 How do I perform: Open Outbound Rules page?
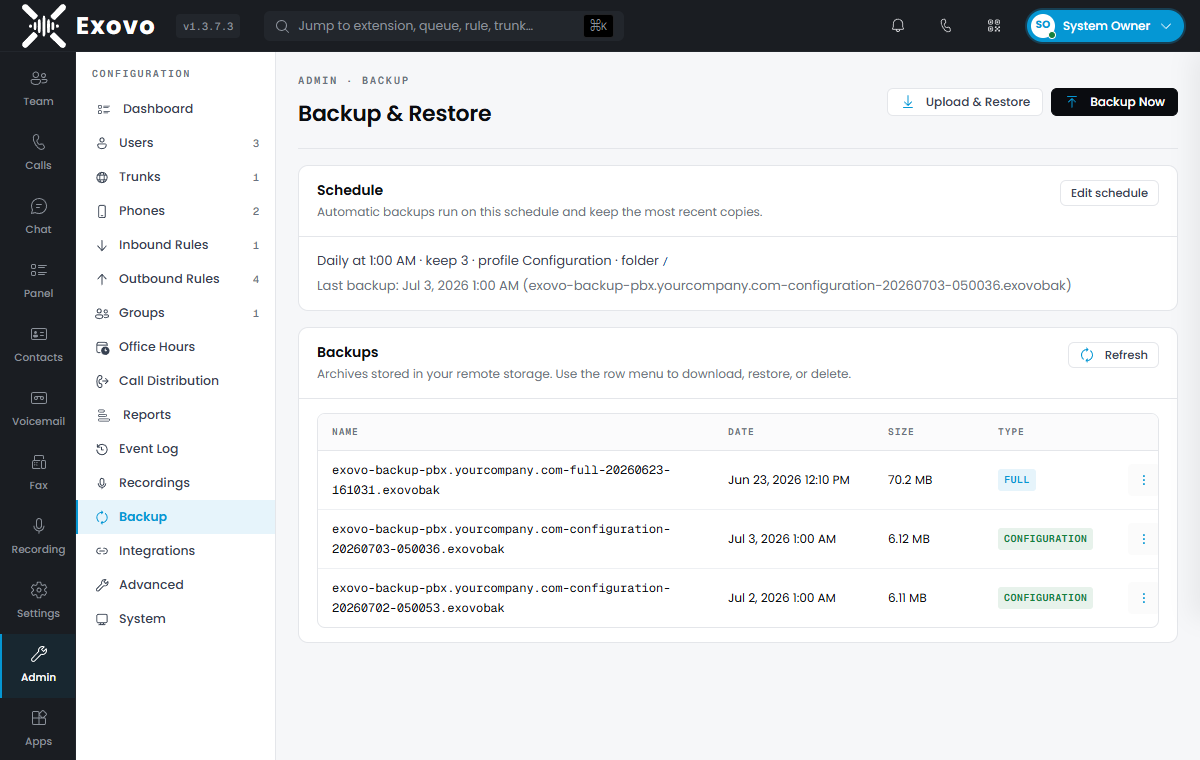click(175, 279)
